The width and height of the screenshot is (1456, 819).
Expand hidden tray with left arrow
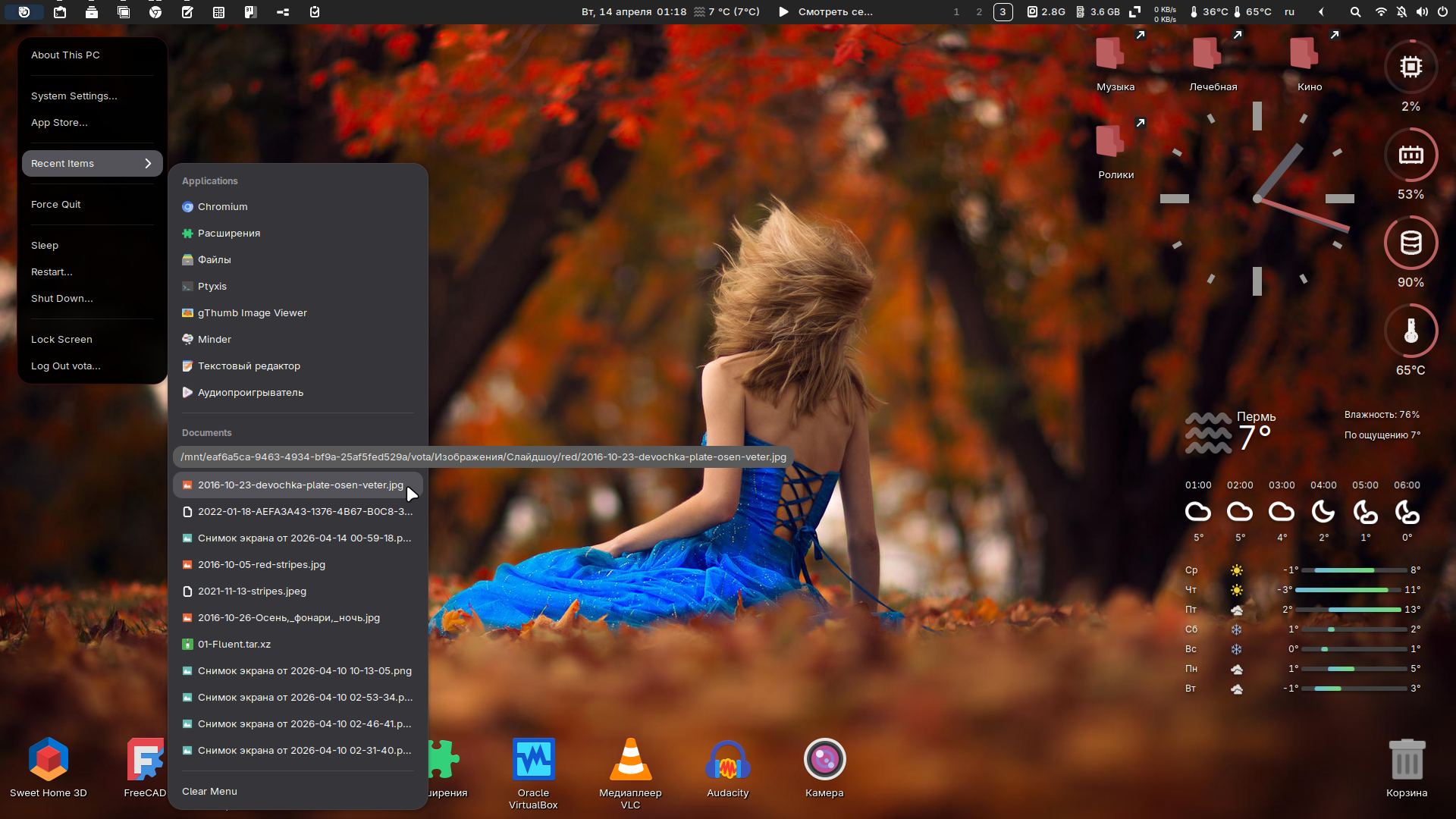[1321, 12]
